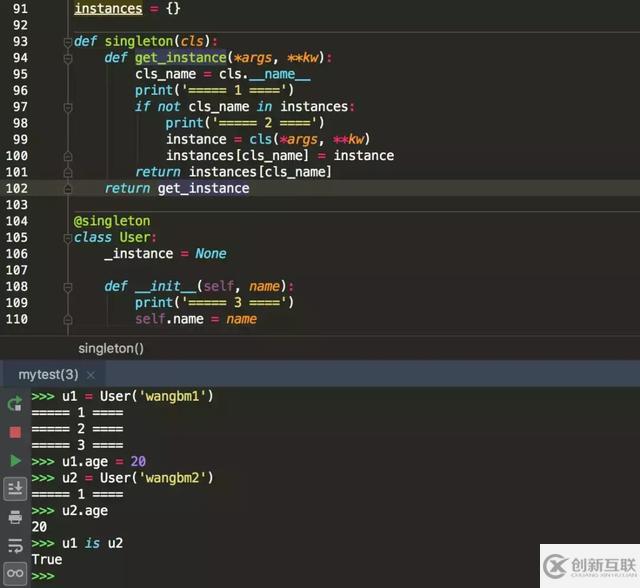
Task: Click the @singleton decorator text
Action: coord(112,221)
